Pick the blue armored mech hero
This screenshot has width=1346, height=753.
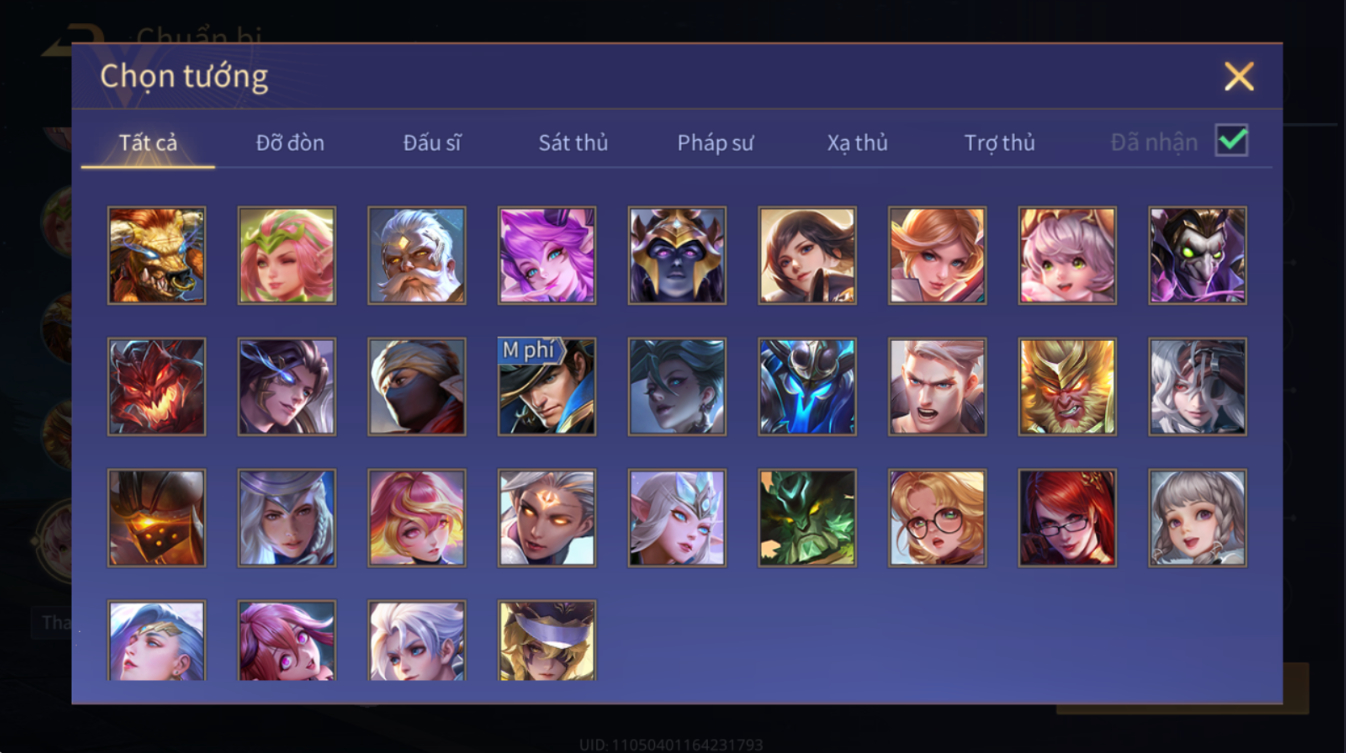[x=807, y=386]
